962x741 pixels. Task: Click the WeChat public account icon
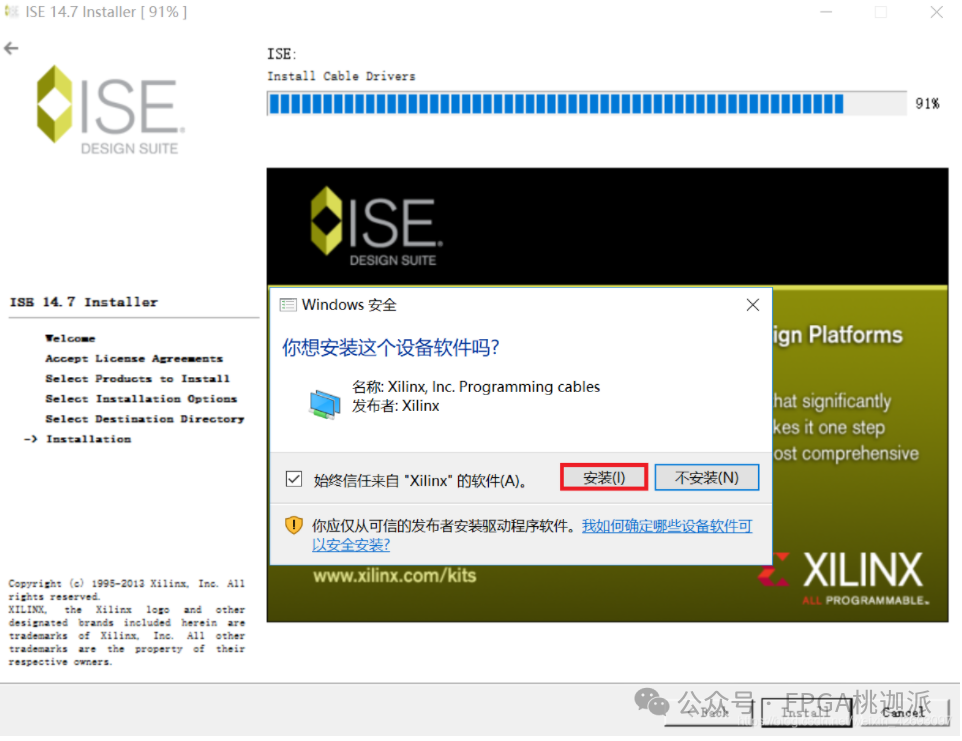point(652,704)
